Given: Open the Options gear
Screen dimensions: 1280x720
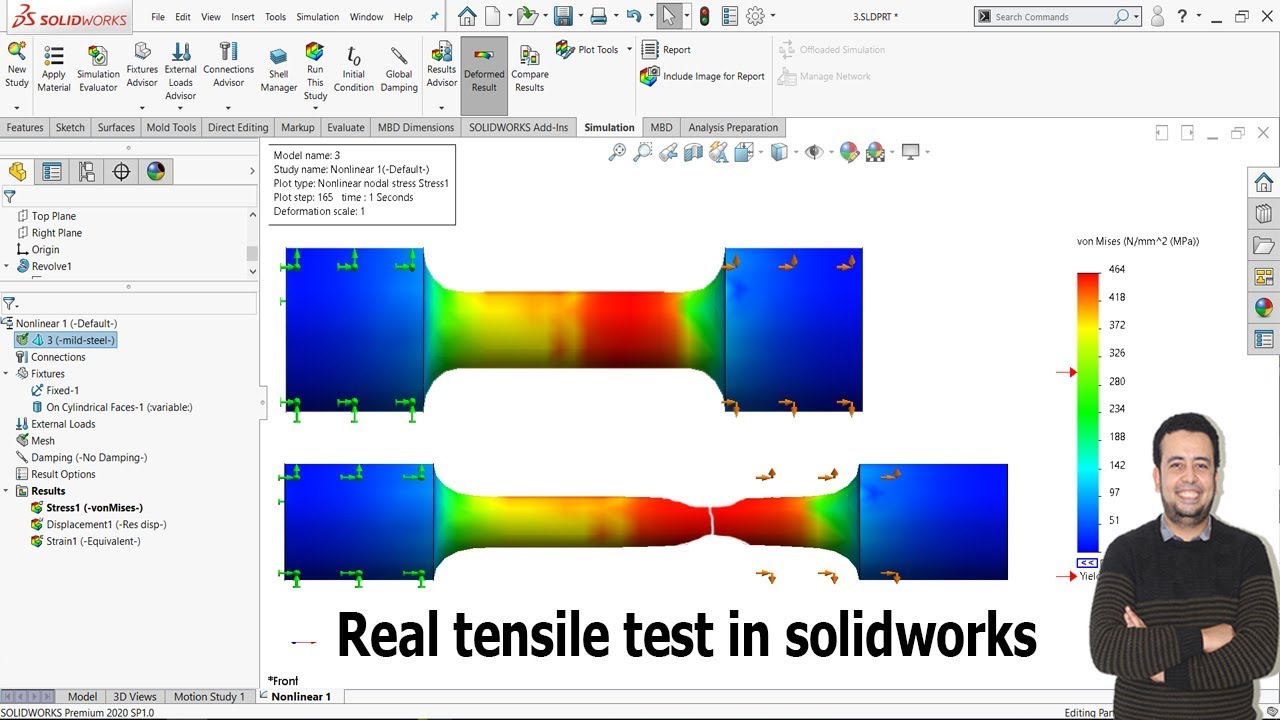Looking at the screenshot, I should coord(756,16).
